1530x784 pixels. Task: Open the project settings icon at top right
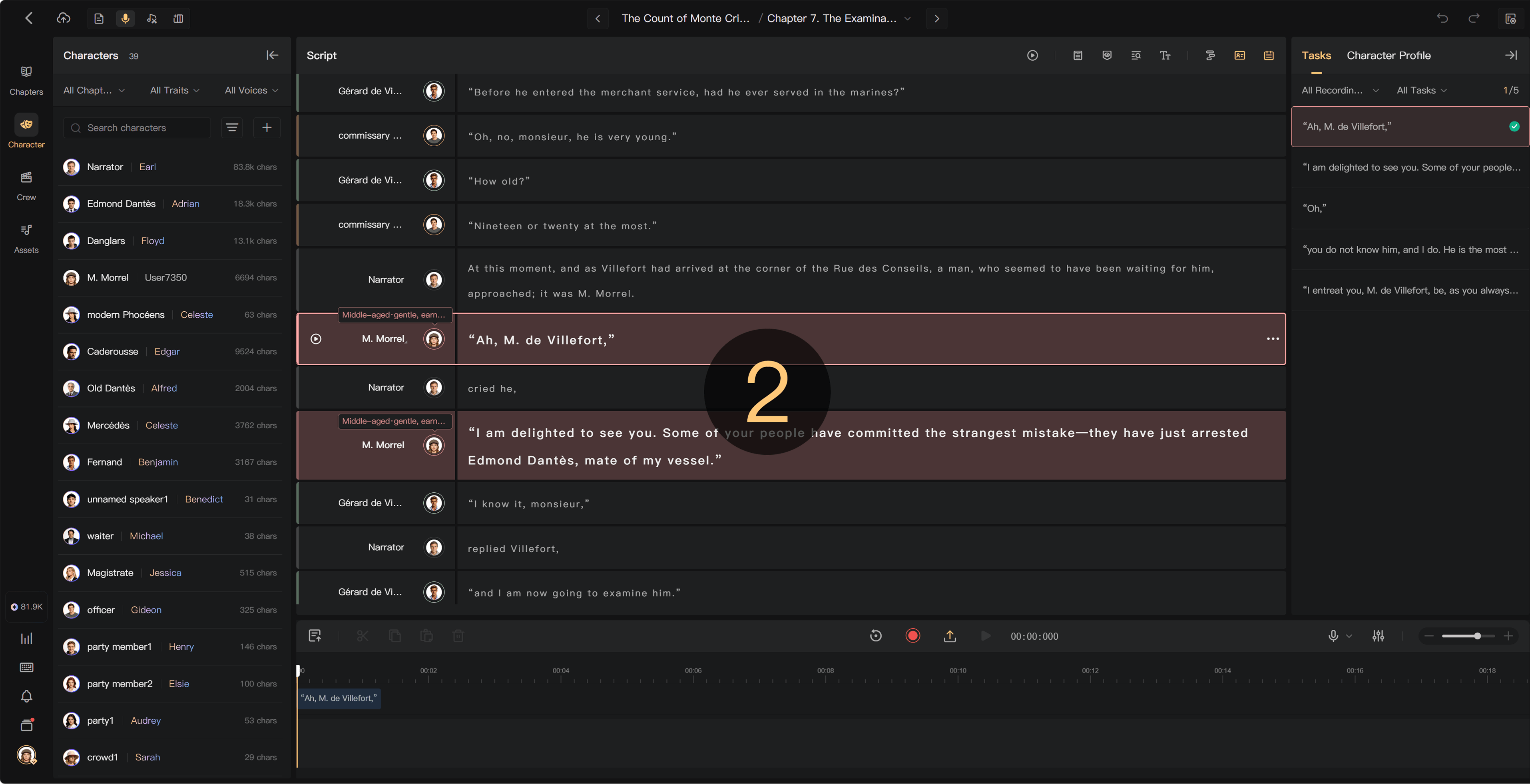click(1510, 18)
